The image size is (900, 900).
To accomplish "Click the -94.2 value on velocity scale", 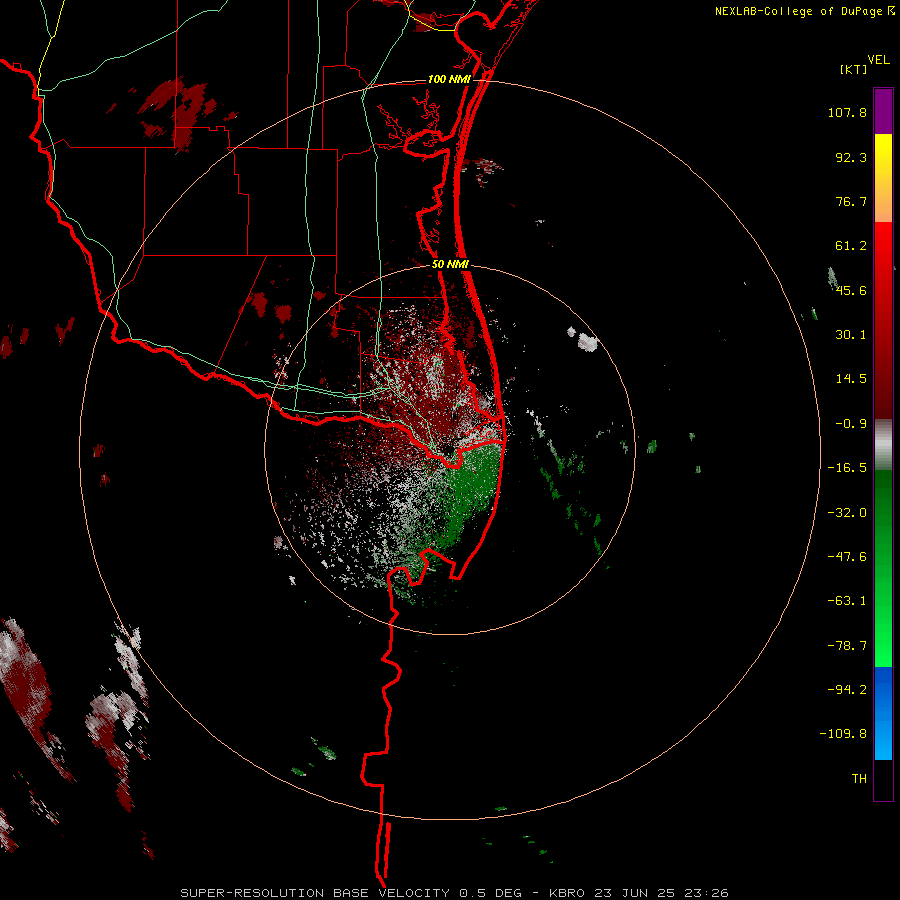I will click(x=847, y=689).
